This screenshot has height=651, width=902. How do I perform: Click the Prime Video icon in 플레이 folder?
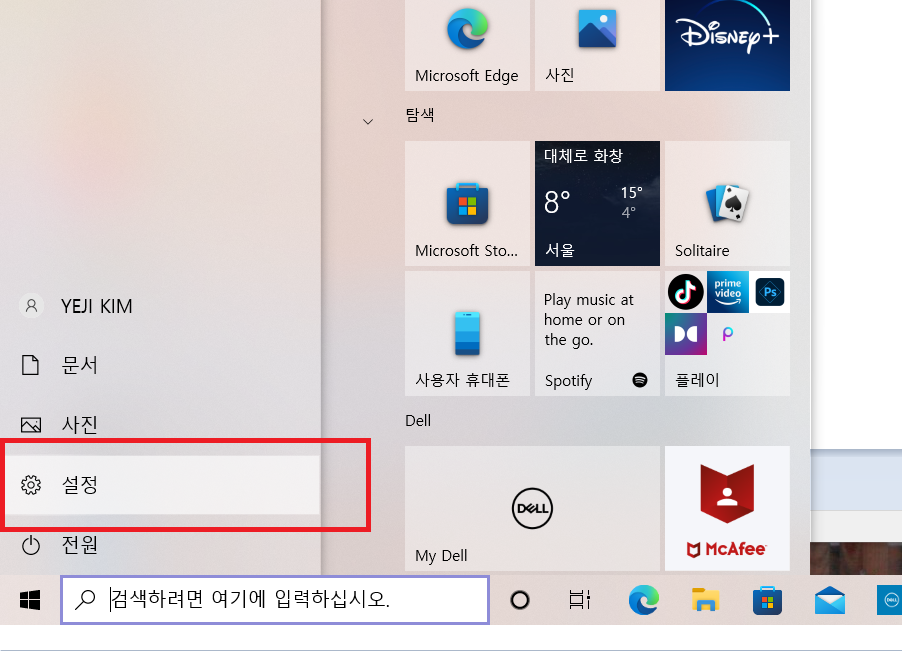click(728, 292)
